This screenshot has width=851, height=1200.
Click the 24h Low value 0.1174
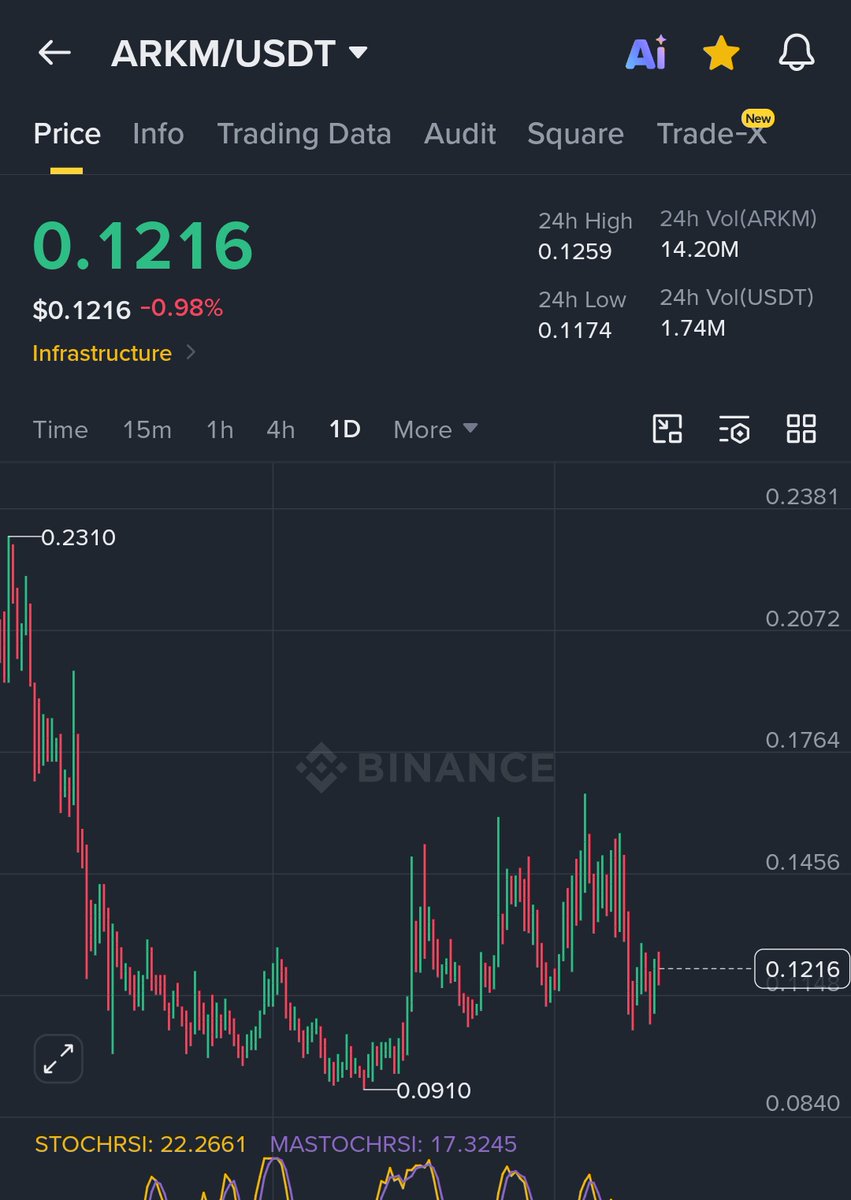(575, 330)
